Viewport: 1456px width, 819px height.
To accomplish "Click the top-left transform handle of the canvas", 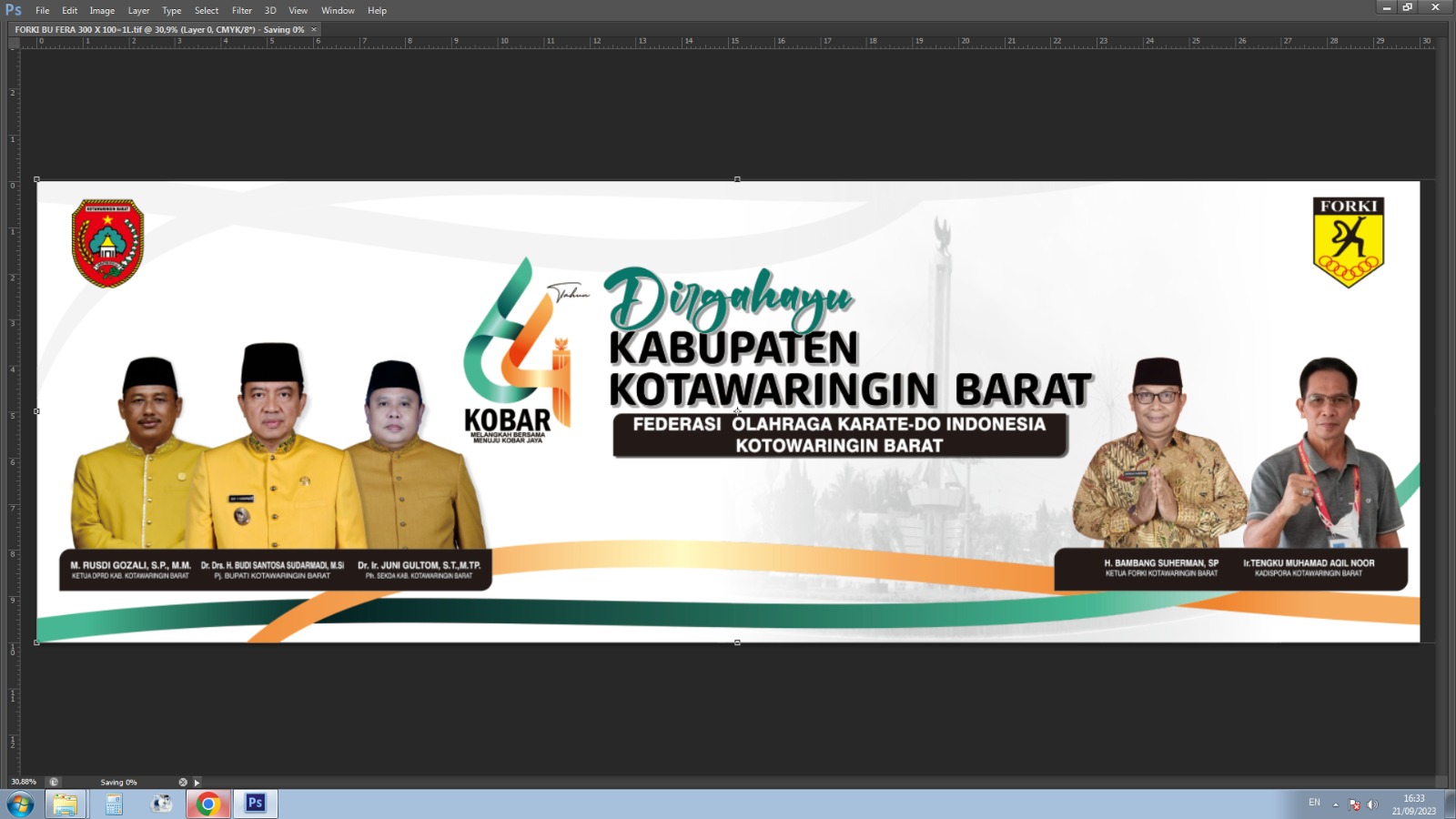I will click(36, 179).
